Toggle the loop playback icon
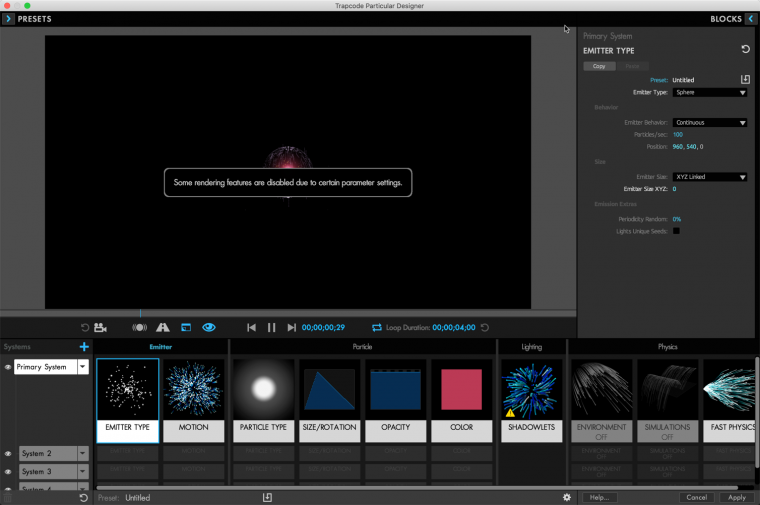Screen dimensions: 760x505 [377, 328]
